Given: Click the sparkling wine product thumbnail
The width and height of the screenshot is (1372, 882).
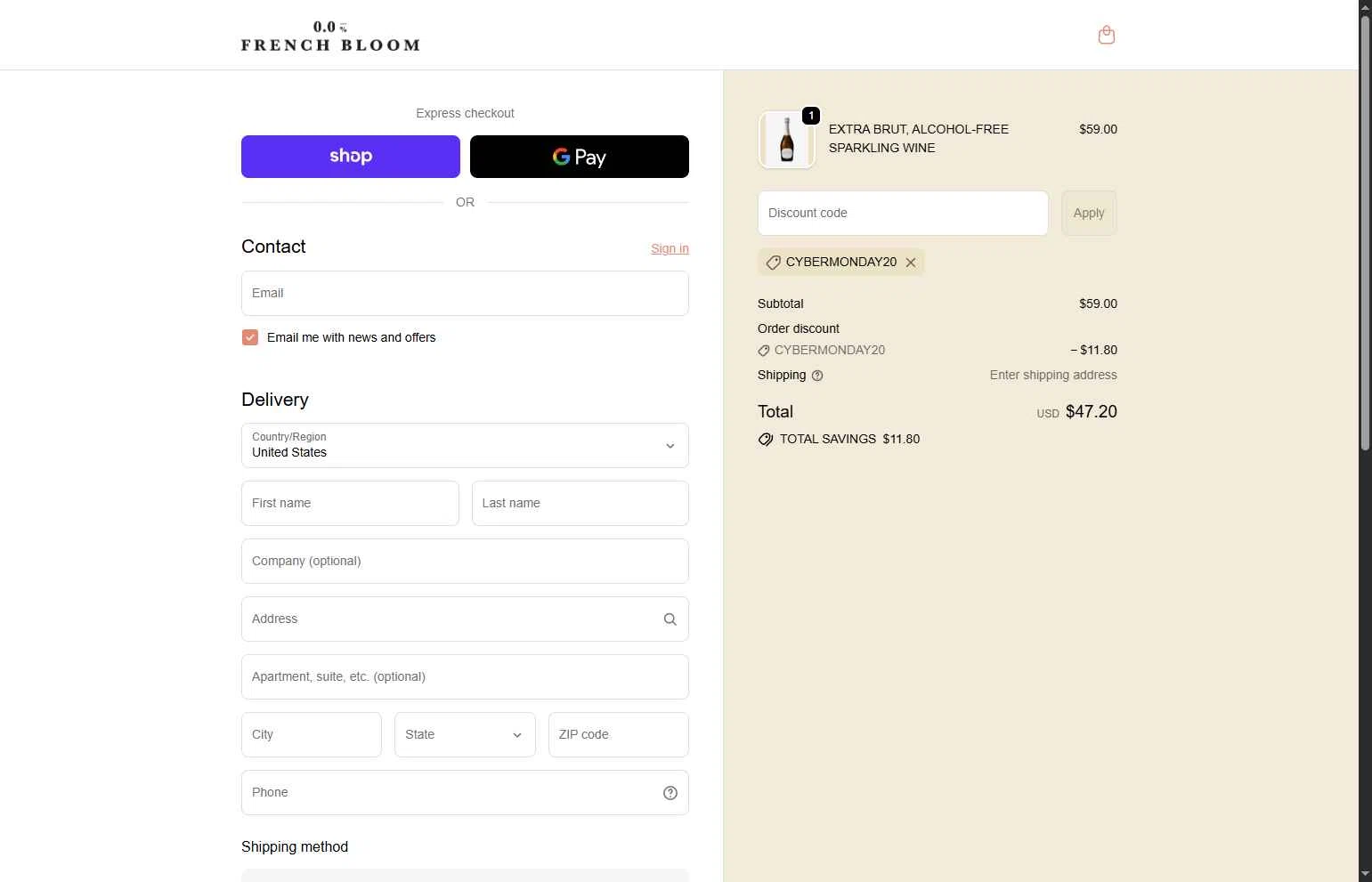Looking at the screenshot, I should pyautogui.click(x=787, y=140).
